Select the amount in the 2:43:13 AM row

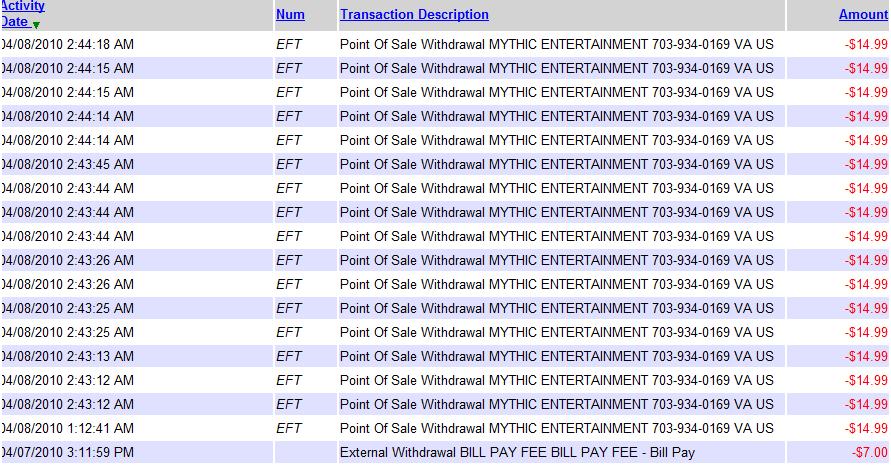[865, 356]
